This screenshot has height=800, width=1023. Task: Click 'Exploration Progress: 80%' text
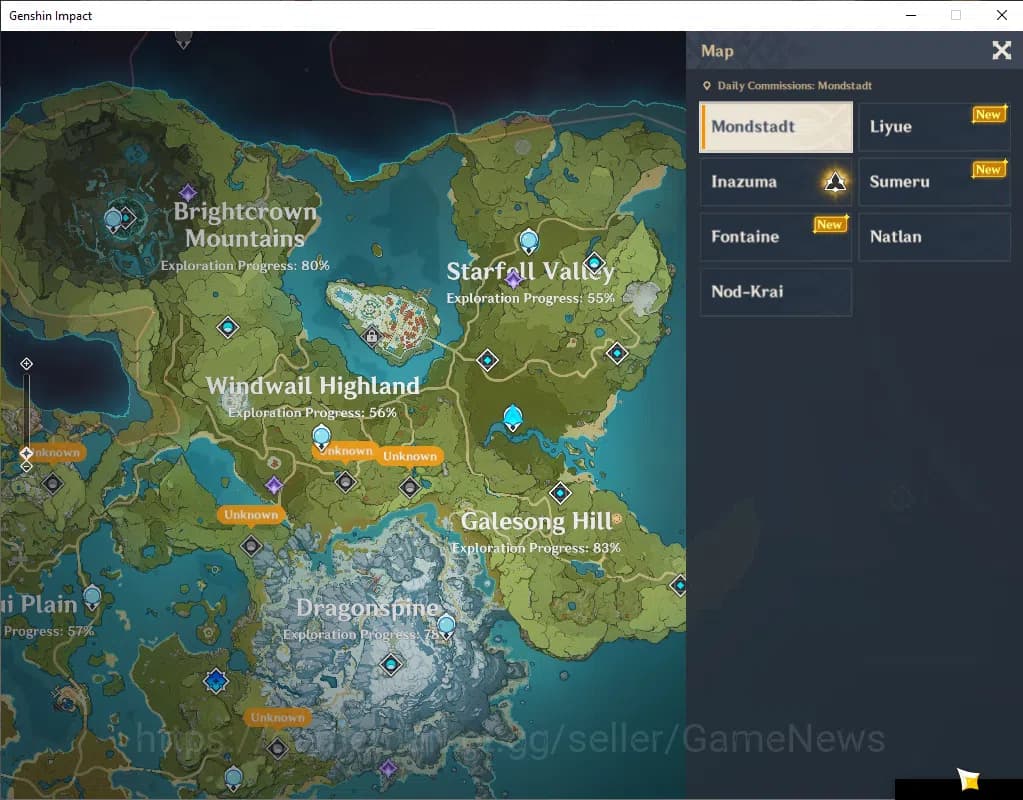tap(245, 266)
